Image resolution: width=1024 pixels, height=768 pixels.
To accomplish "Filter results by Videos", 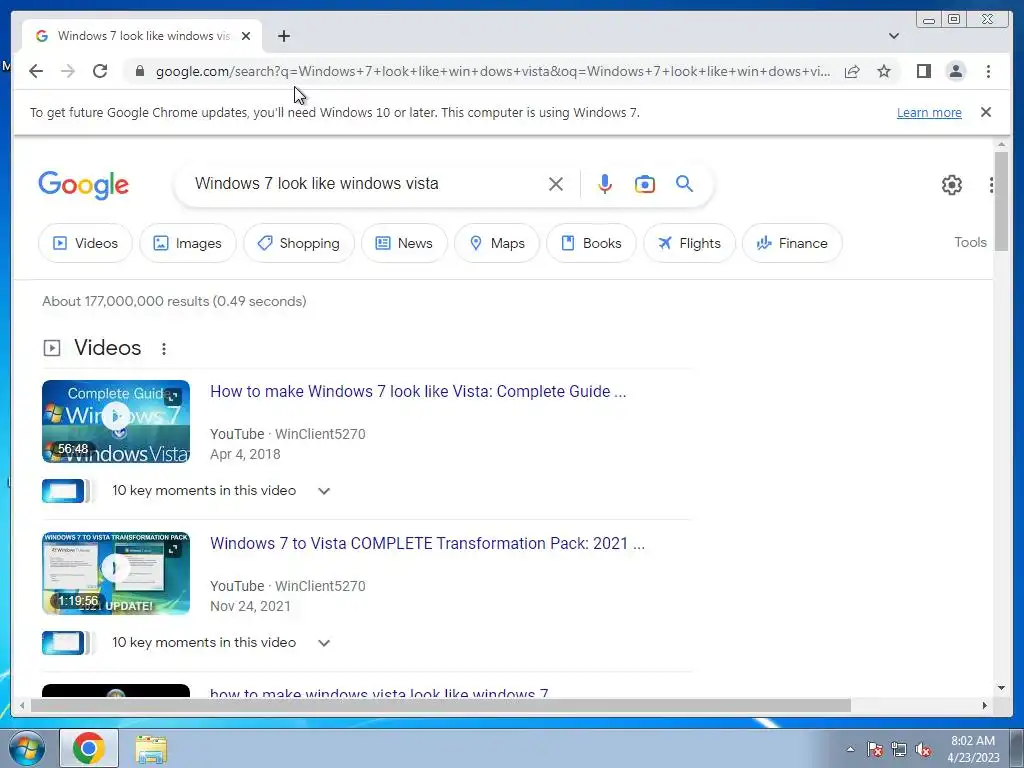I will (x=85, y=243).
